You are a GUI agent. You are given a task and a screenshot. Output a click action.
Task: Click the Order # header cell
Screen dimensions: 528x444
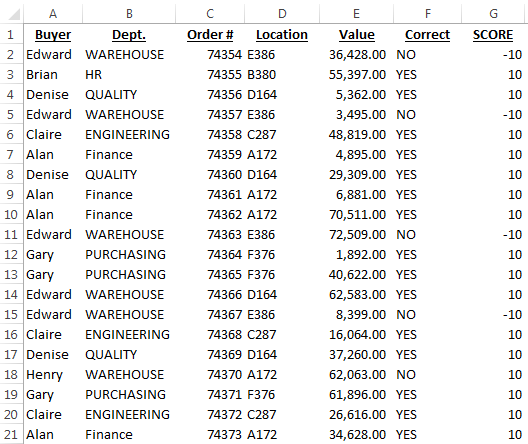tap(210, 35)
